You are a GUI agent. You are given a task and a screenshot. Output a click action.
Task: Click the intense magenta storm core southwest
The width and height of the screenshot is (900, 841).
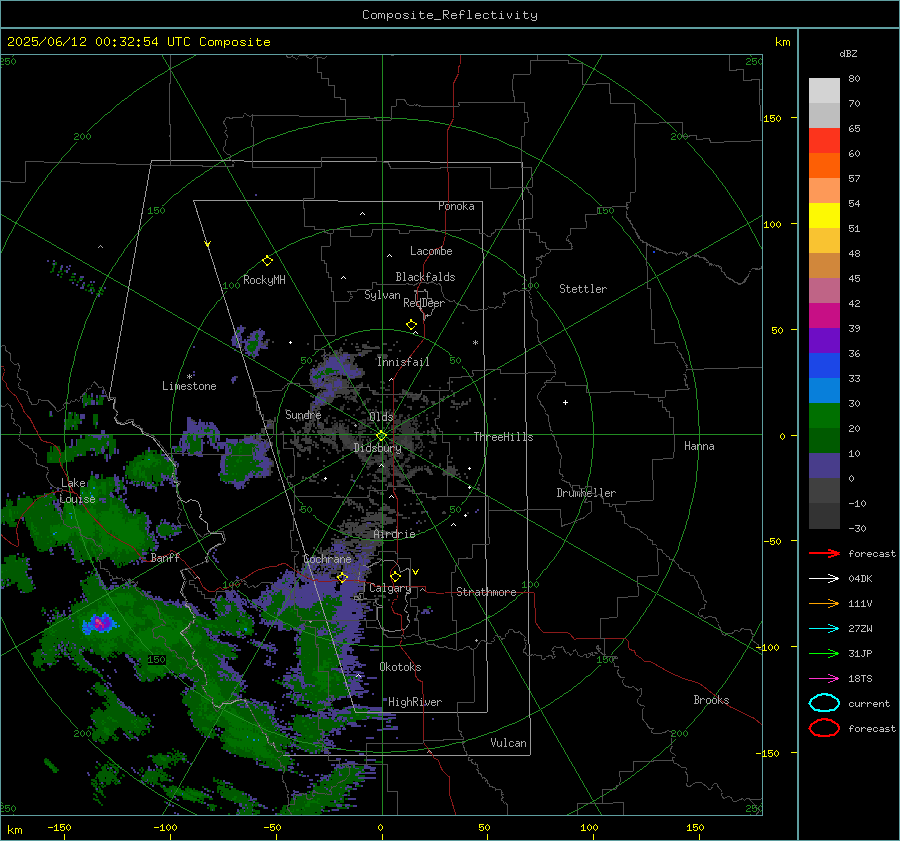pos(100,623)
